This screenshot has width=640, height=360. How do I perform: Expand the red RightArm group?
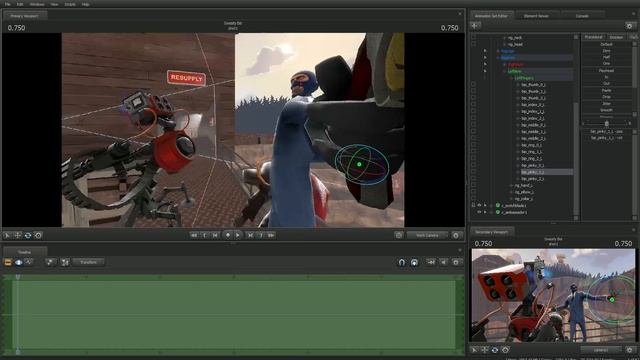(504, 64)
